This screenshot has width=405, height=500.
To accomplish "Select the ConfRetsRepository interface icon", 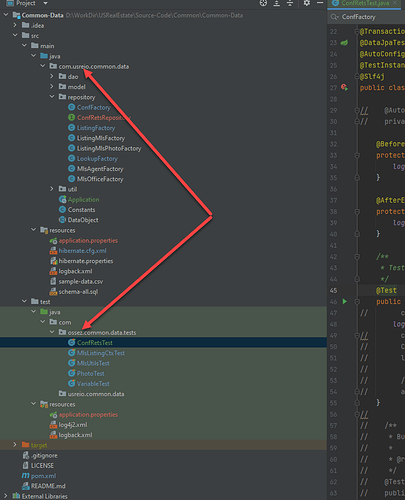I will (71, 117).
